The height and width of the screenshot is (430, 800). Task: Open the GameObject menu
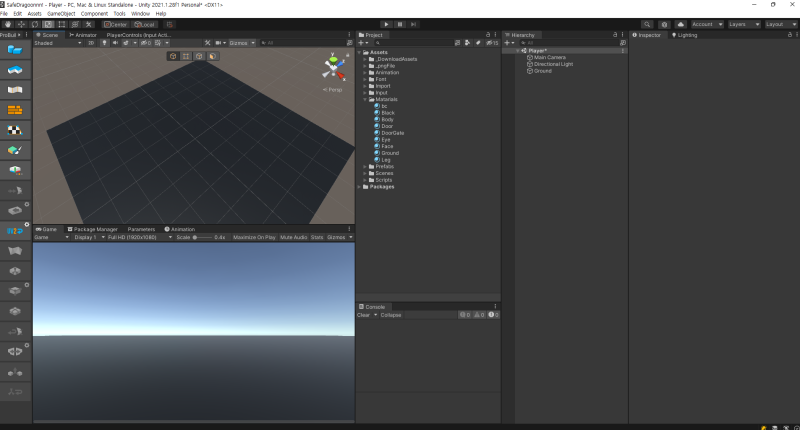click(x=61, y=14)
